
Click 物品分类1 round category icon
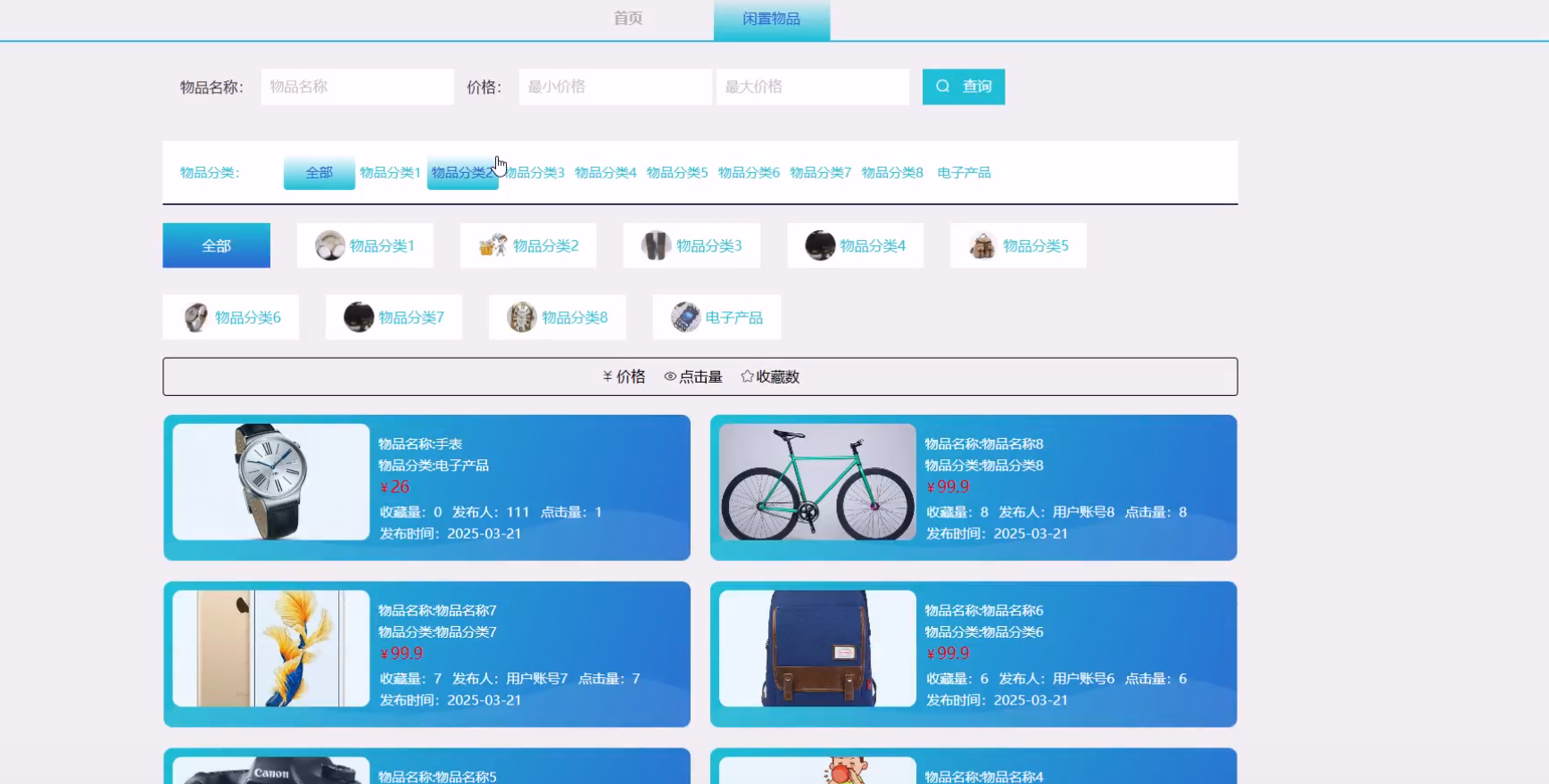tap(330, 245)
